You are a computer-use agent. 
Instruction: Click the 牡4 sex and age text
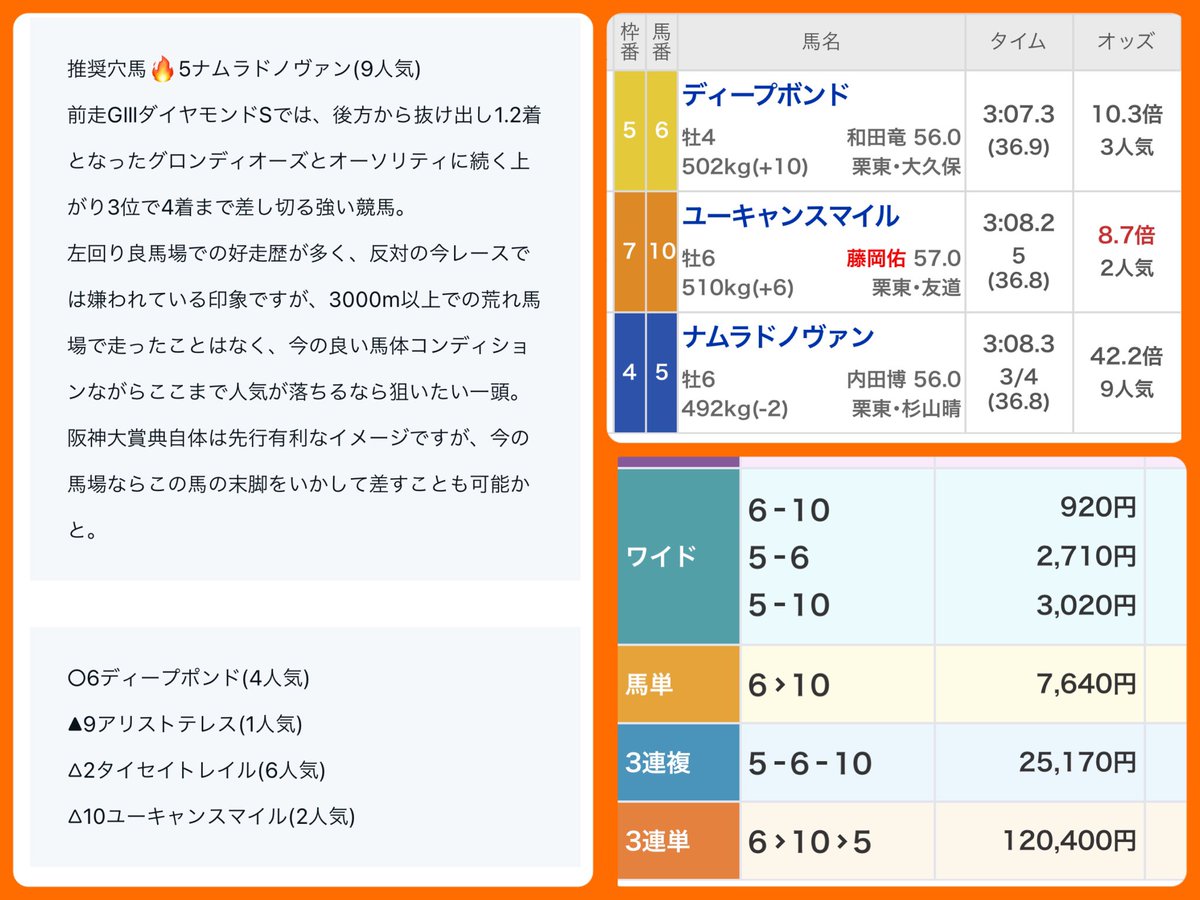pyautogui.click(x=698, y=138)
